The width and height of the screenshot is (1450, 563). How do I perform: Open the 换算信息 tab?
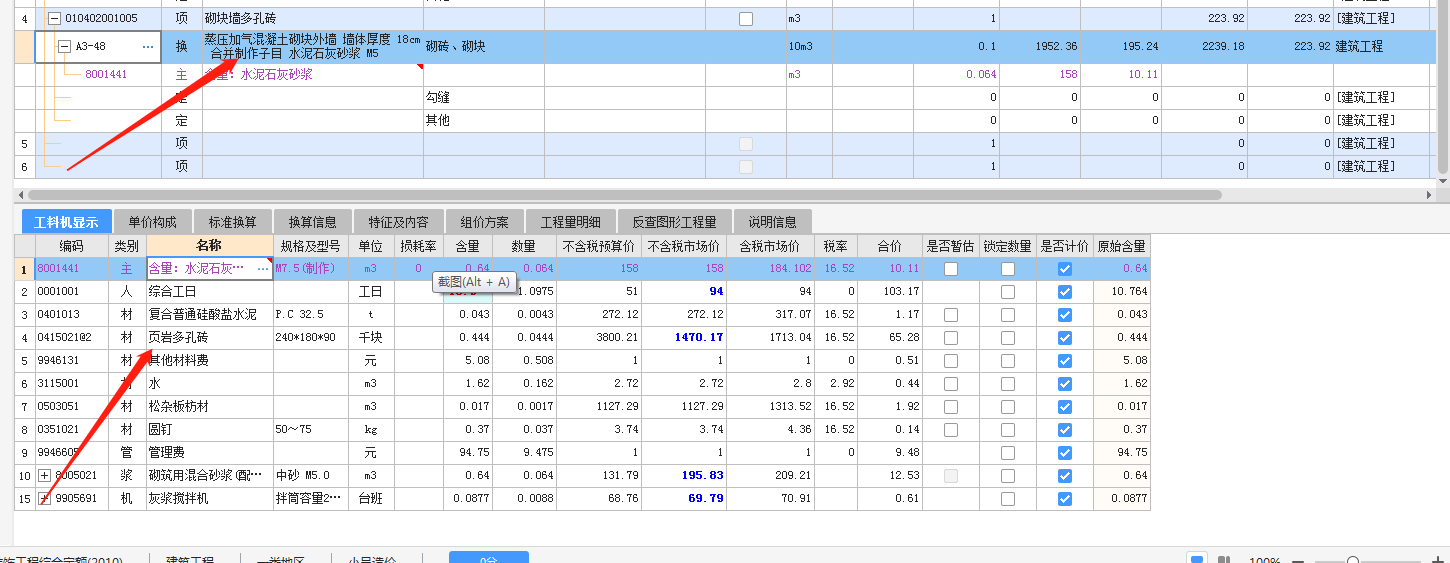coord(312,222)
